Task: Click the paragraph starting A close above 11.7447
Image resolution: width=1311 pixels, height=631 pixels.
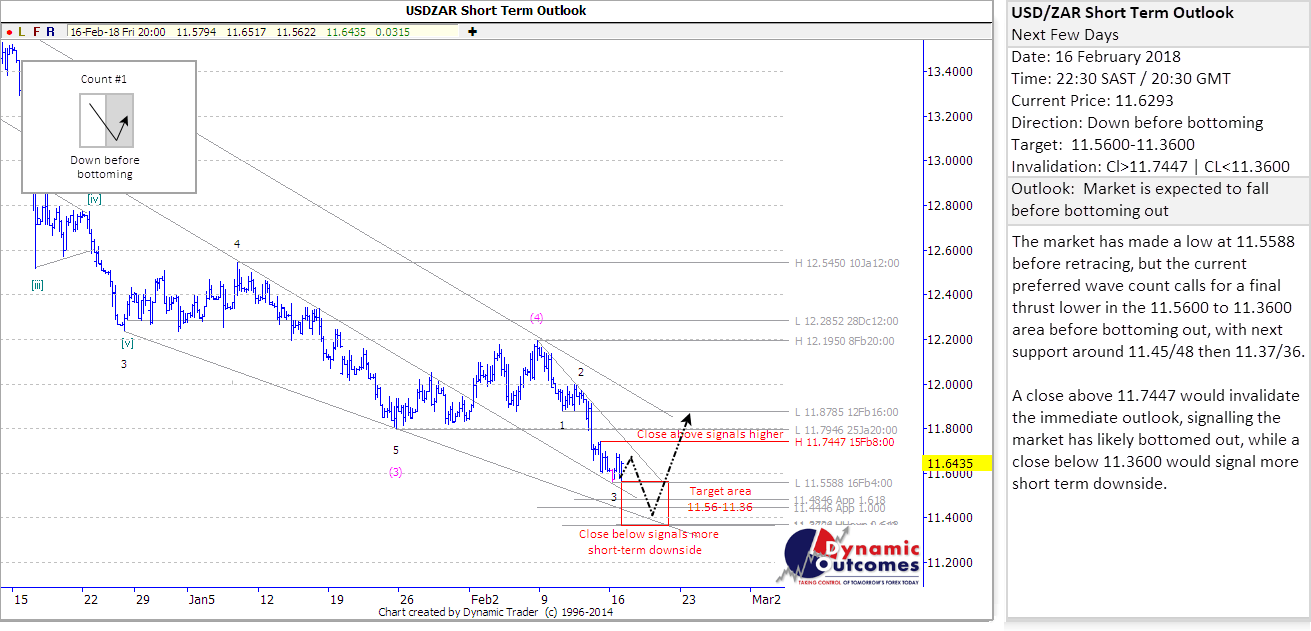Action: click(1155, 439)
